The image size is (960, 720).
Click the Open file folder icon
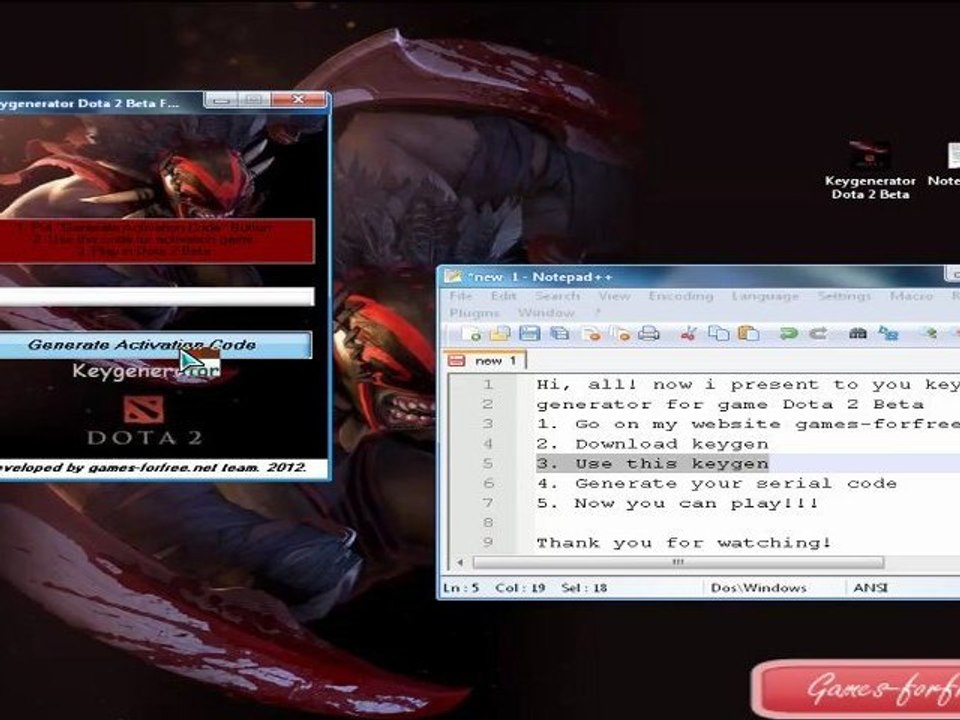tap(500, 333)
